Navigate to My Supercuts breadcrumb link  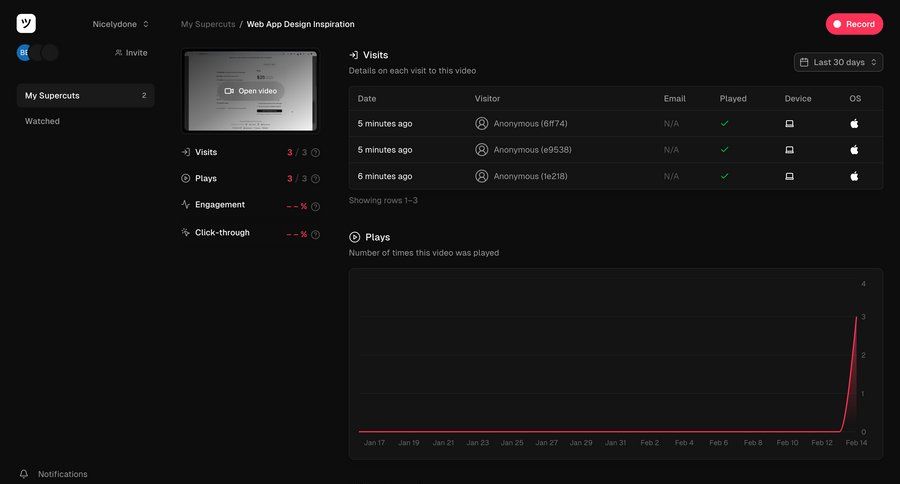(207, 24)
